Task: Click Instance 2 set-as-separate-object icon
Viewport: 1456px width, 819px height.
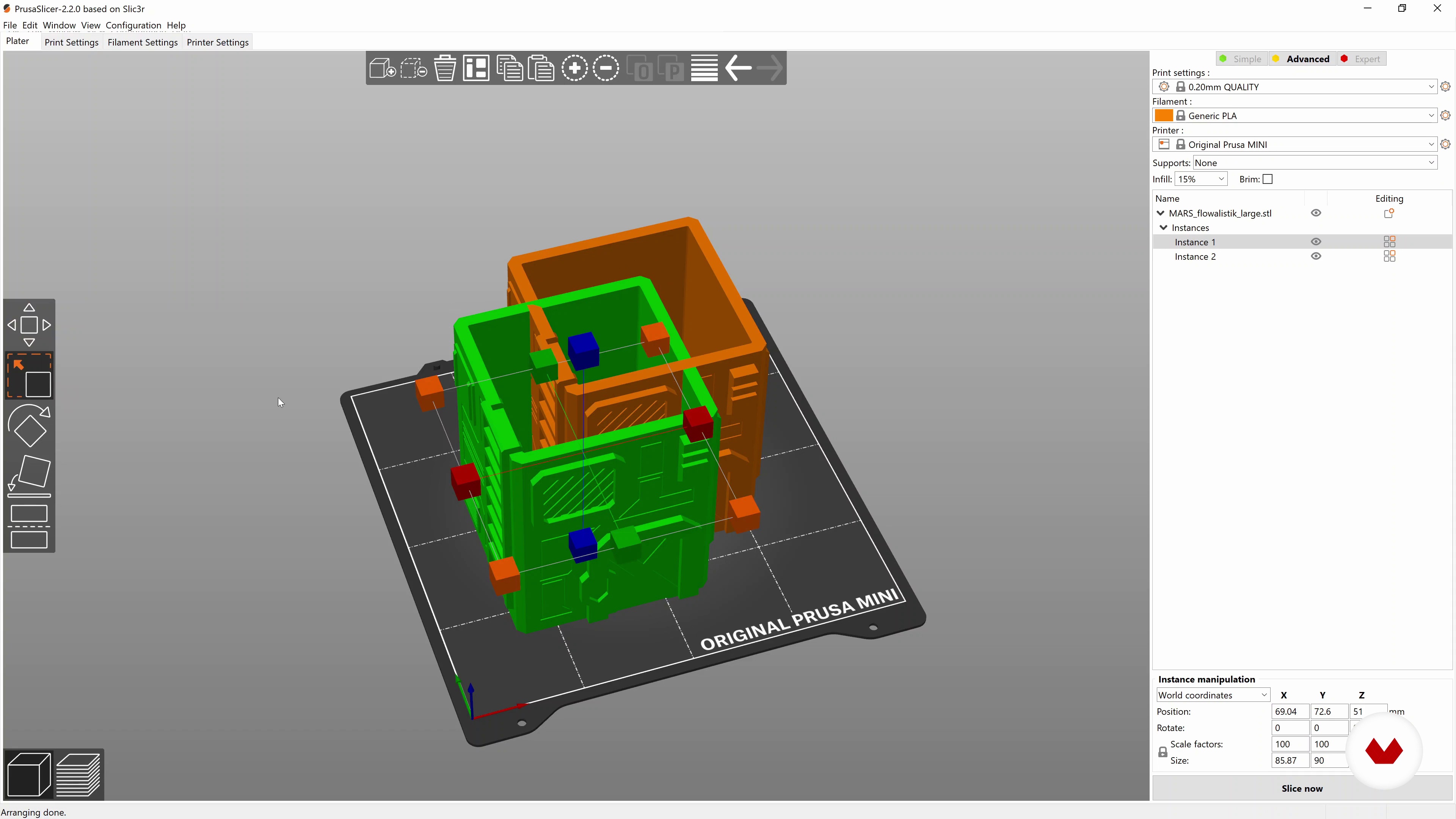Action: pyautogui.click(x=1389, y=257)
